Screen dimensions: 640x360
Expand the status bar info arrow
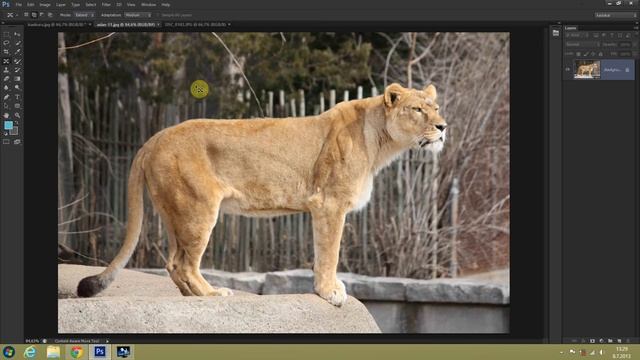tap(107, 341)
